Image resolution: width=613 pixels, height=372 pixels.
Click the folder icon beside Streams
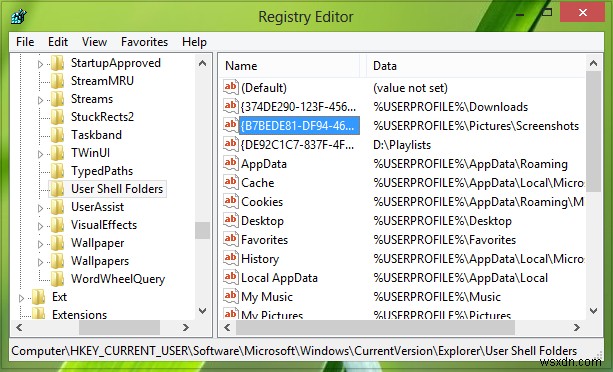coord(57,99)
